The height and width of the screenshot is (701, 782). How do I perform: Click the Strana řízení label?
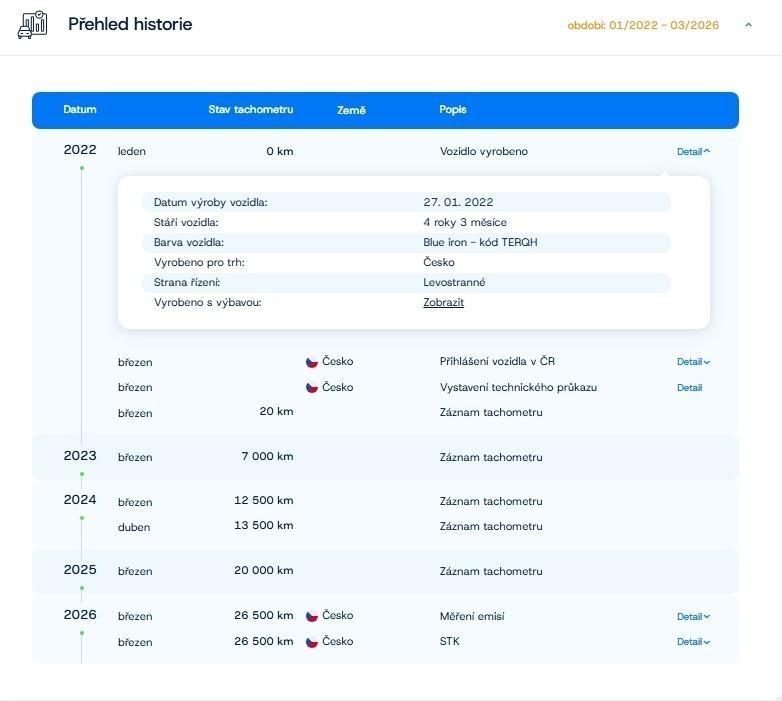coord(187,282)
